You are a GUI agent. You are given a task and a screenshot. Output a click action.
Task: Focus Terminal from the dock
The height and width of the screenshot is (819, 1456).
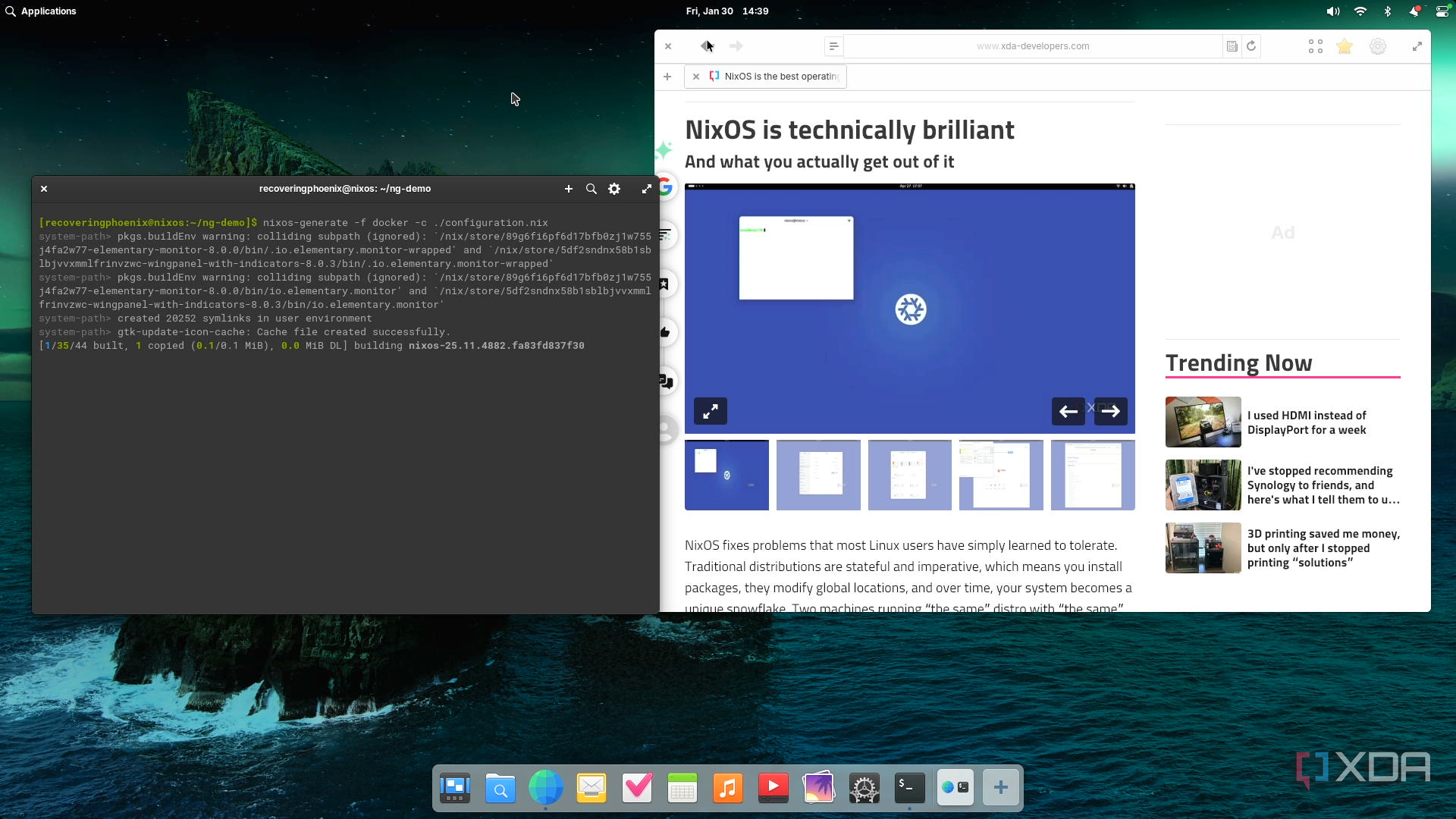pos(910,789)
